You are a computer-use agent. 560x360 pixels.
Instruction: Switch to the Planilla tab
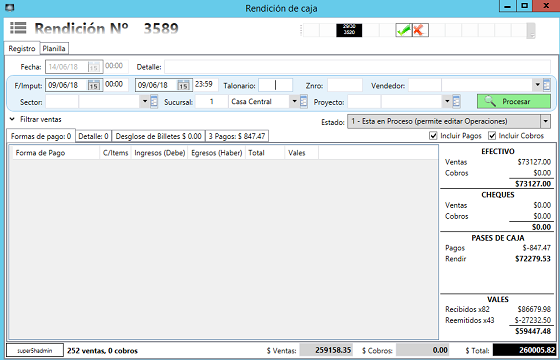pos(54,49)
